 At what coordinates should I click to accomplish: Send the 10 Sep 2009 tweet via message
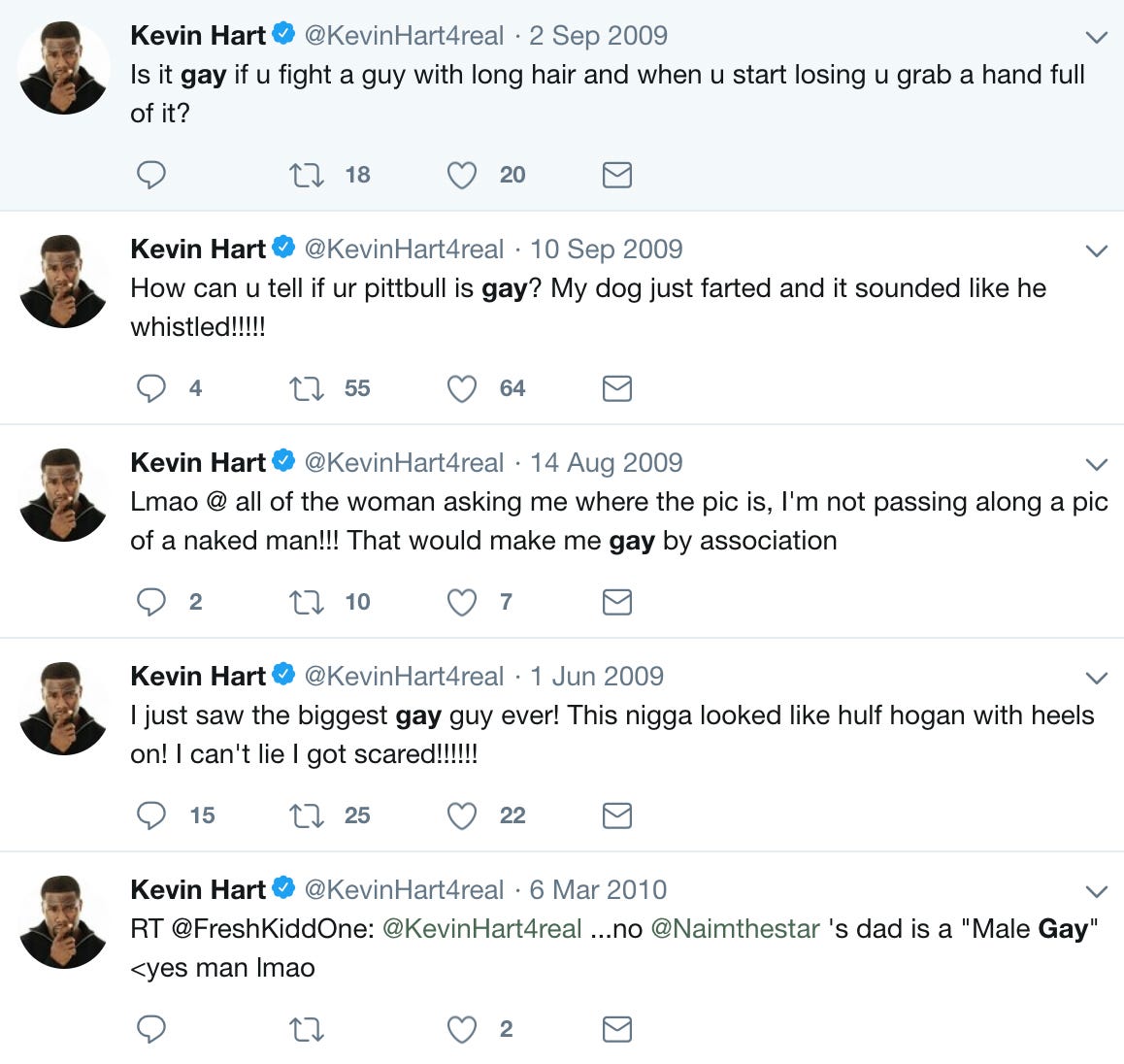pyautogui.click(x=616, y=388)
